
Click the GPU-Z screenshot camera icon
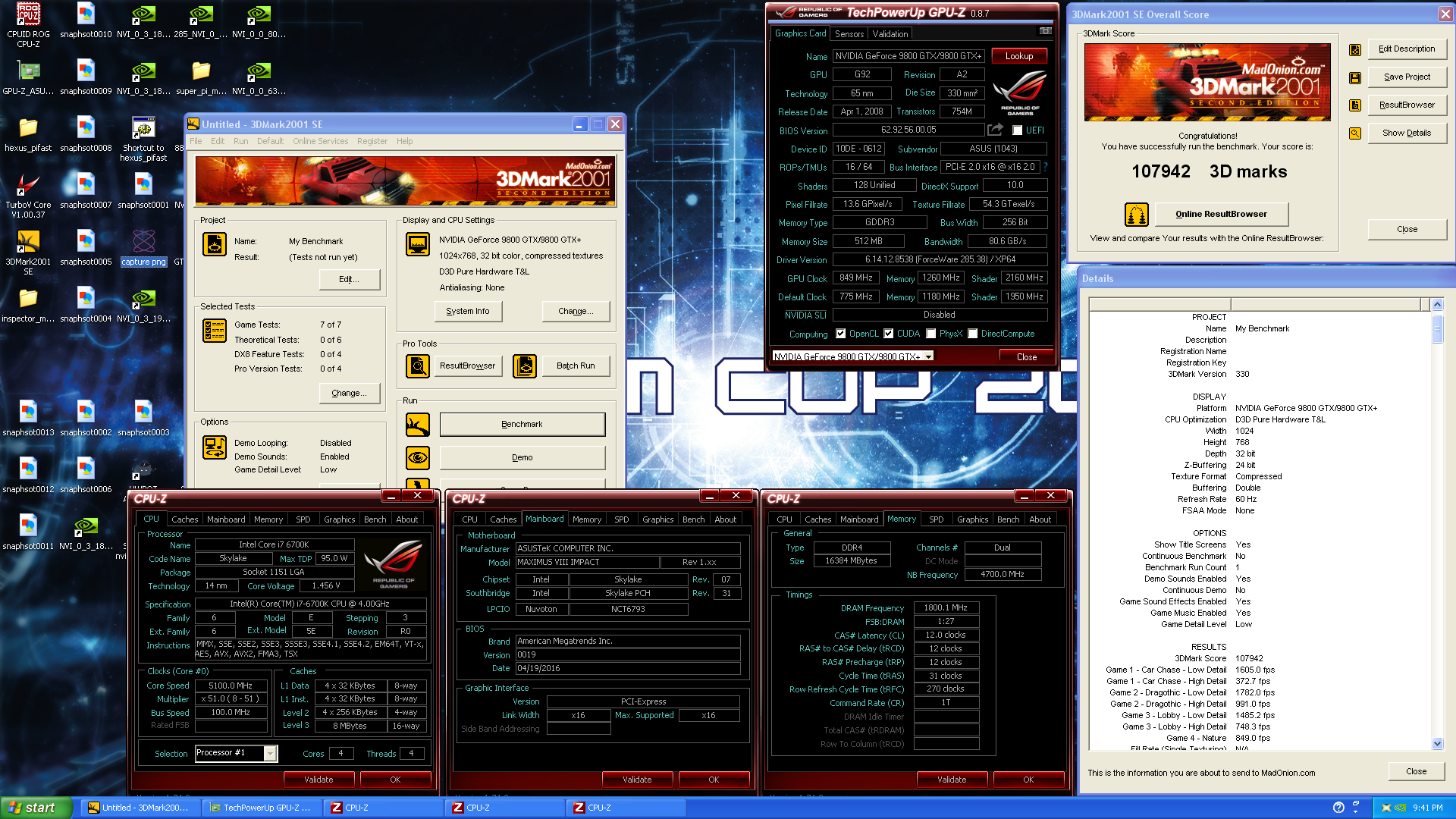click(1046, 32)
